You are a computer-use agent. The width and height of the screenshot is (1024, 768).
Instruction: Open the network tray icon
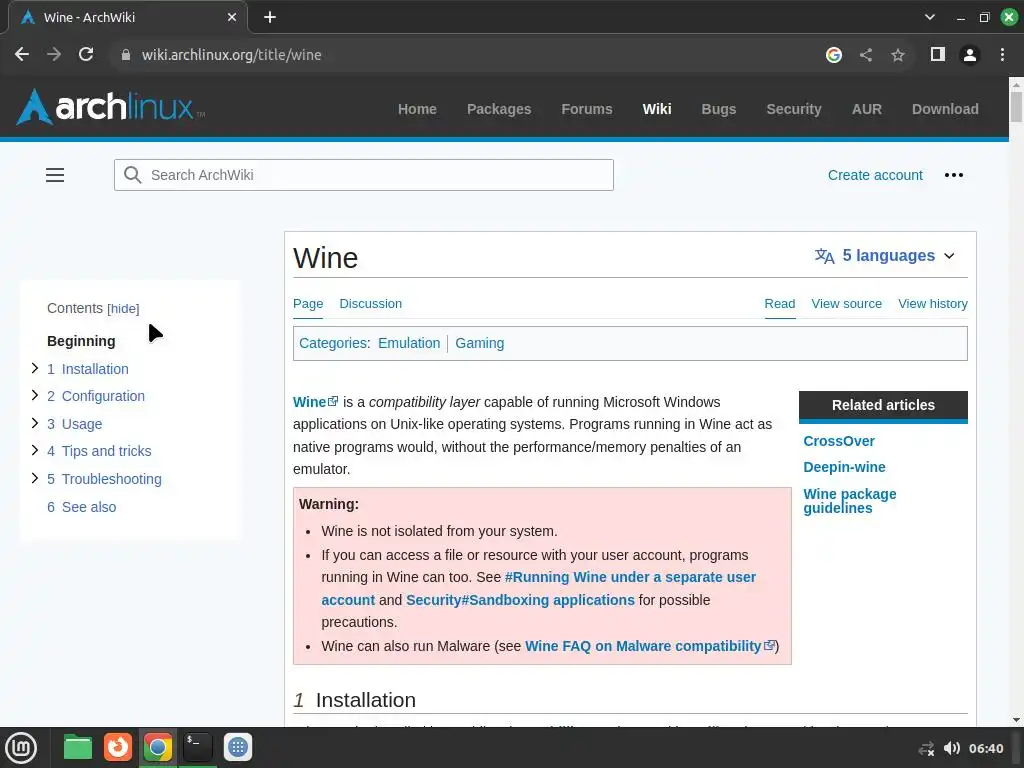click(926, 748)
